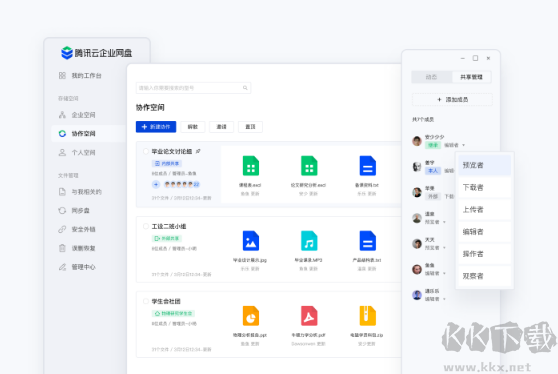The image size is (558, 374).
Task: Open 与我相关的 file icon in sidebar
Action: [62, 192]
